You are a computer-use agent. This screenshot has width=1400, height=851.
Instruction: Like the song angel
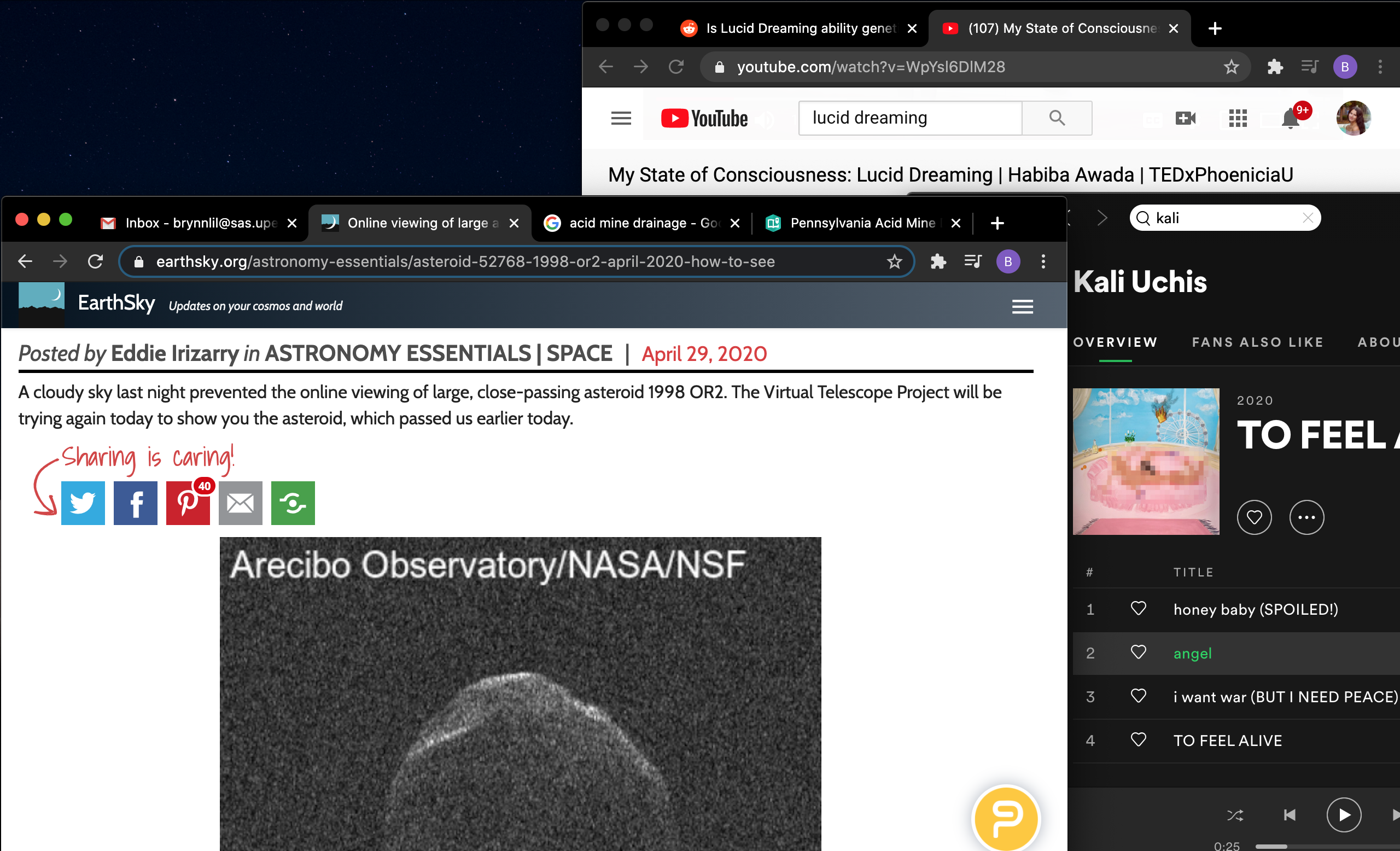(x=1138, y=652)
